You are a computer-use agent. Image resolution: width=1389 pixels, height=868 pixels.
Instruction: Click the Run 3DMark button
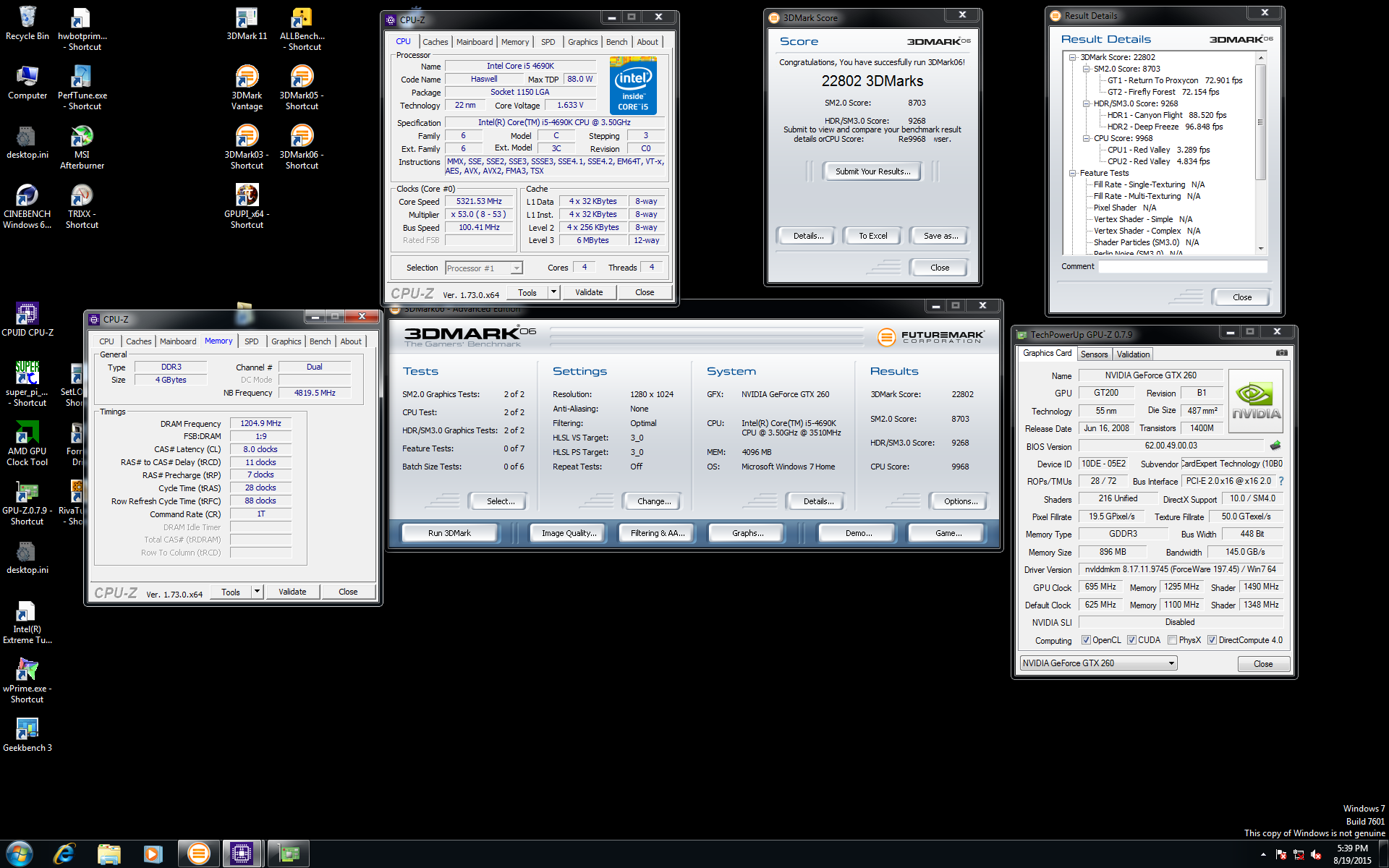click(449, 533)
